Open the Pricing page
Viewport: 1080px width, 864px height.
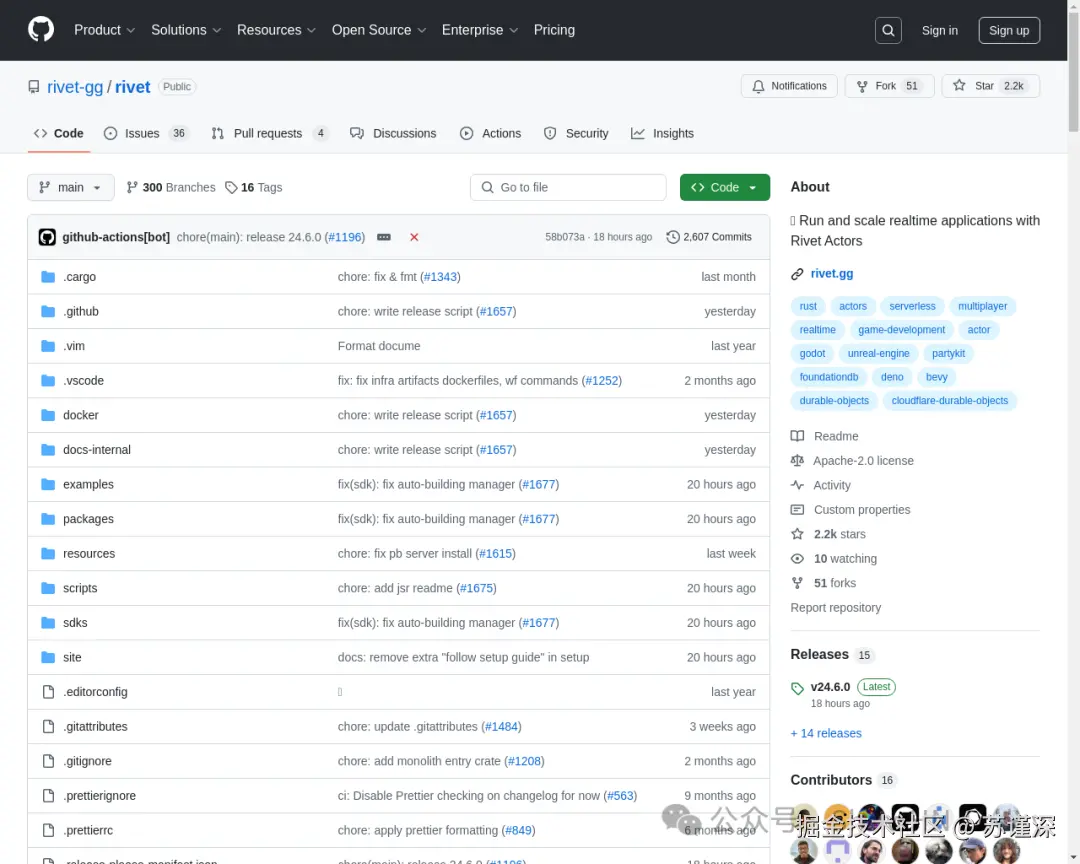pyautogui.click(x=554, y=30)
